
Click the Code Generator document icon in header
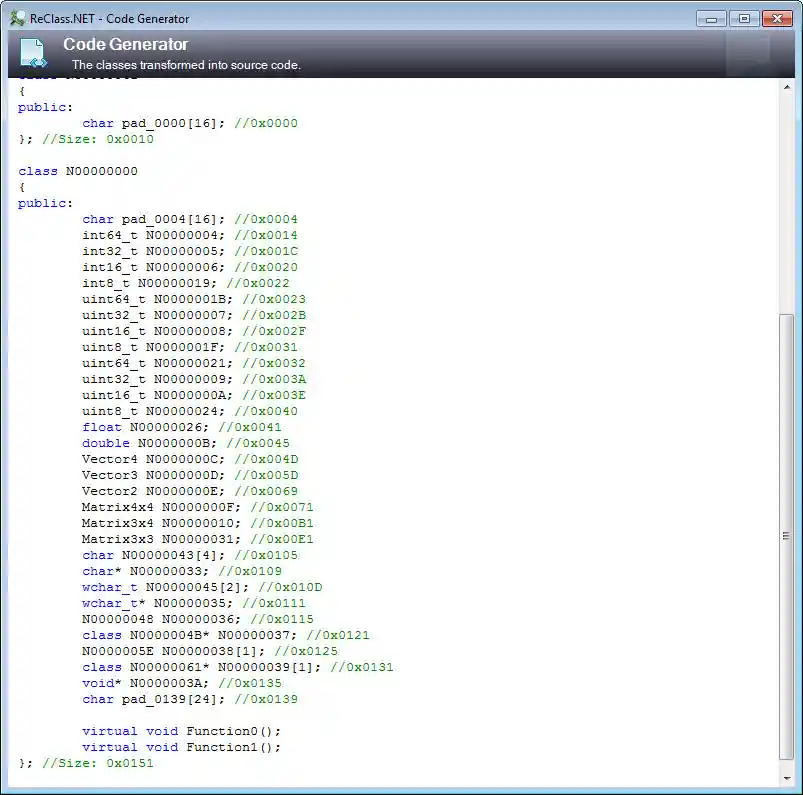pyautogui.click(x=33, y=54)
